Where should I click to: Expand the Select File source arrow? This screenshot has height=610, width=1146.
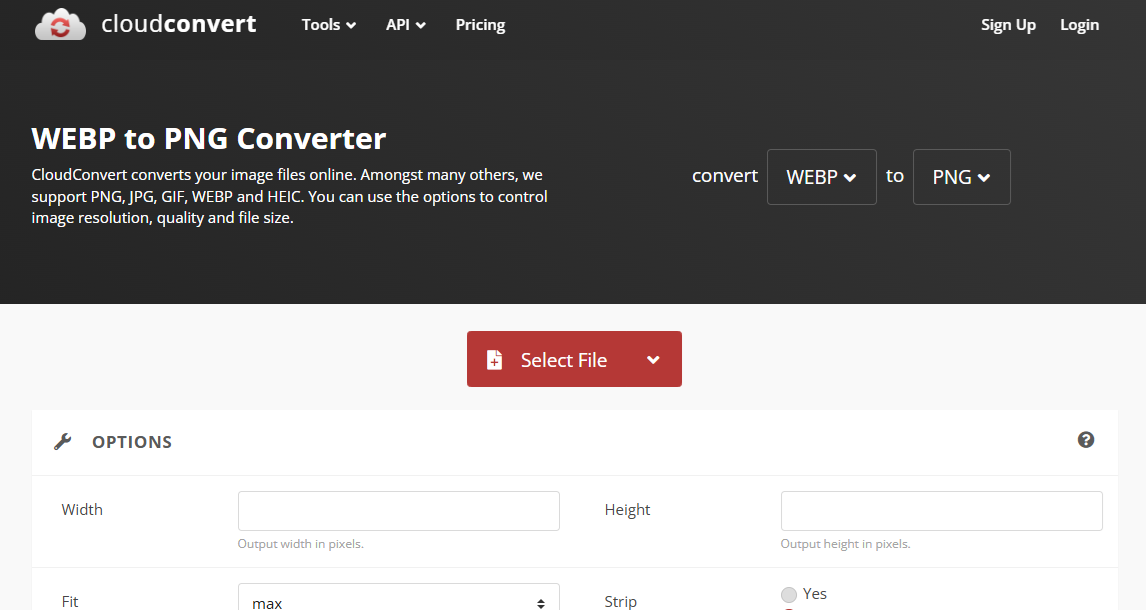point(653,359)
